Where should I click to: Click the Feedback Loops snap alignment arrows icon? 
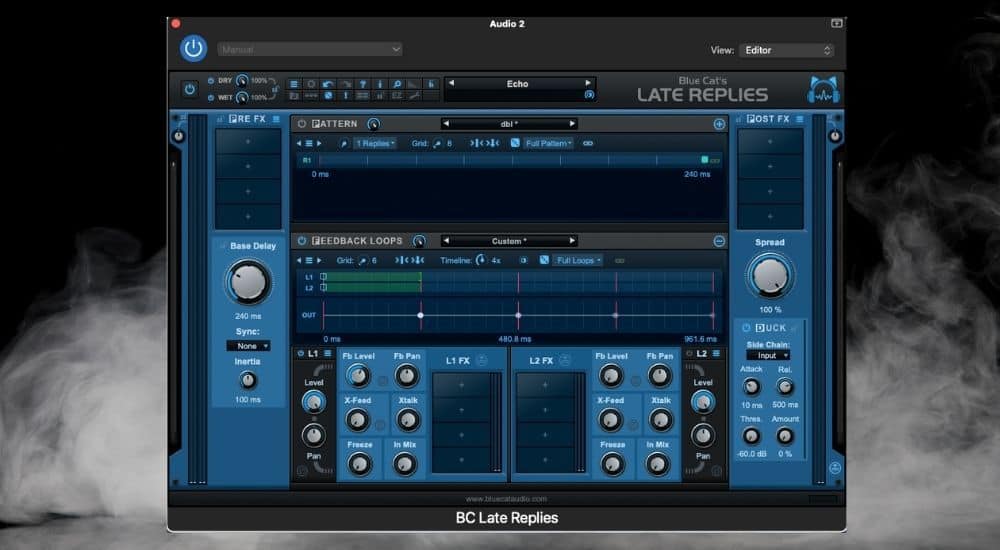(409, 260)
